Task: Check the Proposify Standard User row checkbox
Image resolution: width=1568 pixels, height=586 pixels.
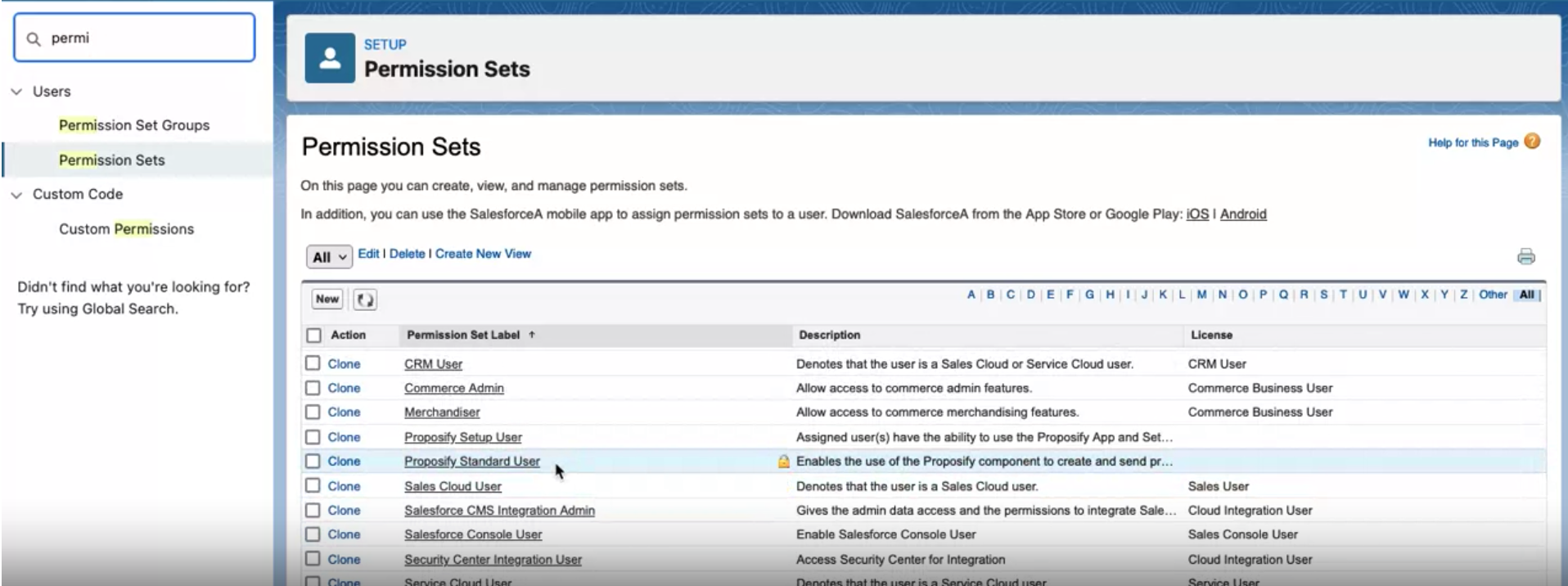Action: 313,462
